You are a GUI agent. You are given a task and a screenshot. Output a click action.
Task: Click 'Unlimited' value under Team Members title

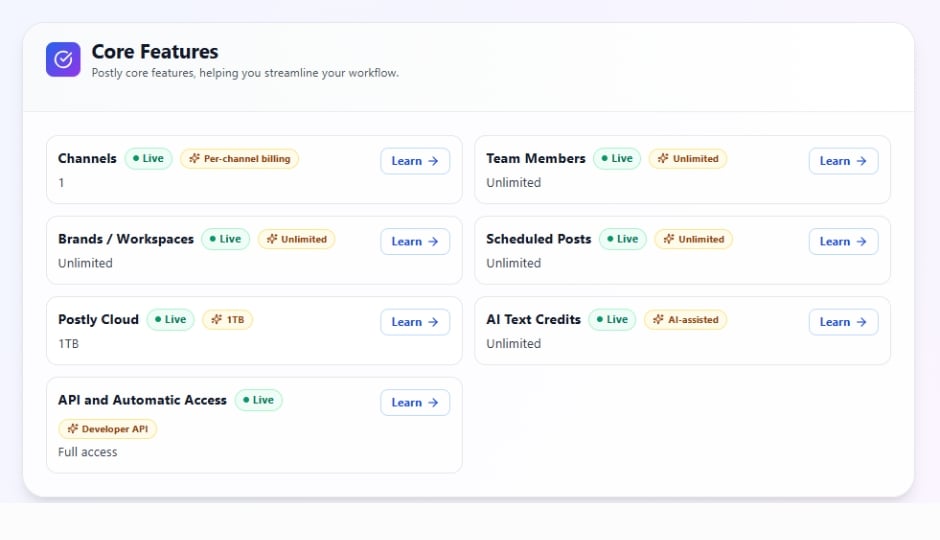tap(514, 183)
